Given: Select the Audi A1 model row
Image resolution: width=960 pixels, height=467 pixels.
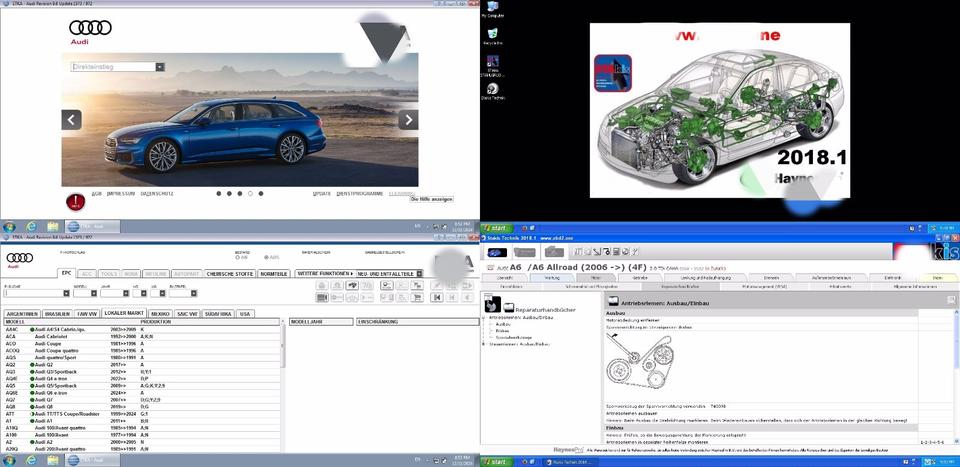Looking at the screenshot, I should pos(141,421).
